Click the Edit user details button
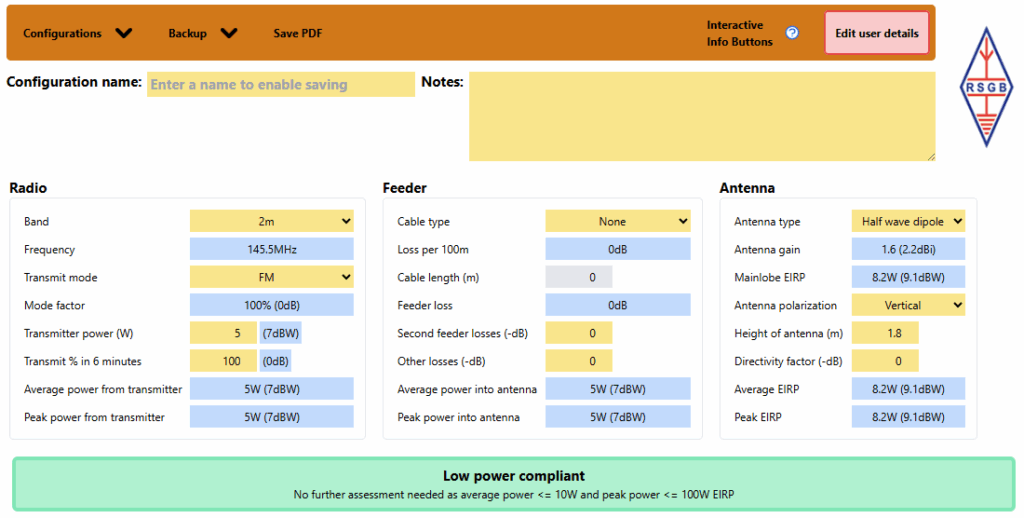 (876, 33)
